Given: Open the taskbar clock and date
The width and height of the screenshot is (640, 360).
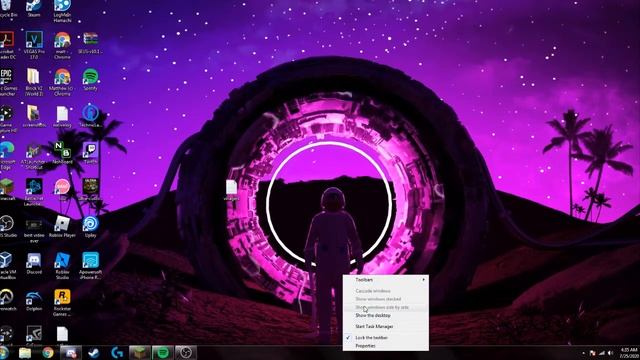Looking at the screenshot, I should click(x=629, y=353).
